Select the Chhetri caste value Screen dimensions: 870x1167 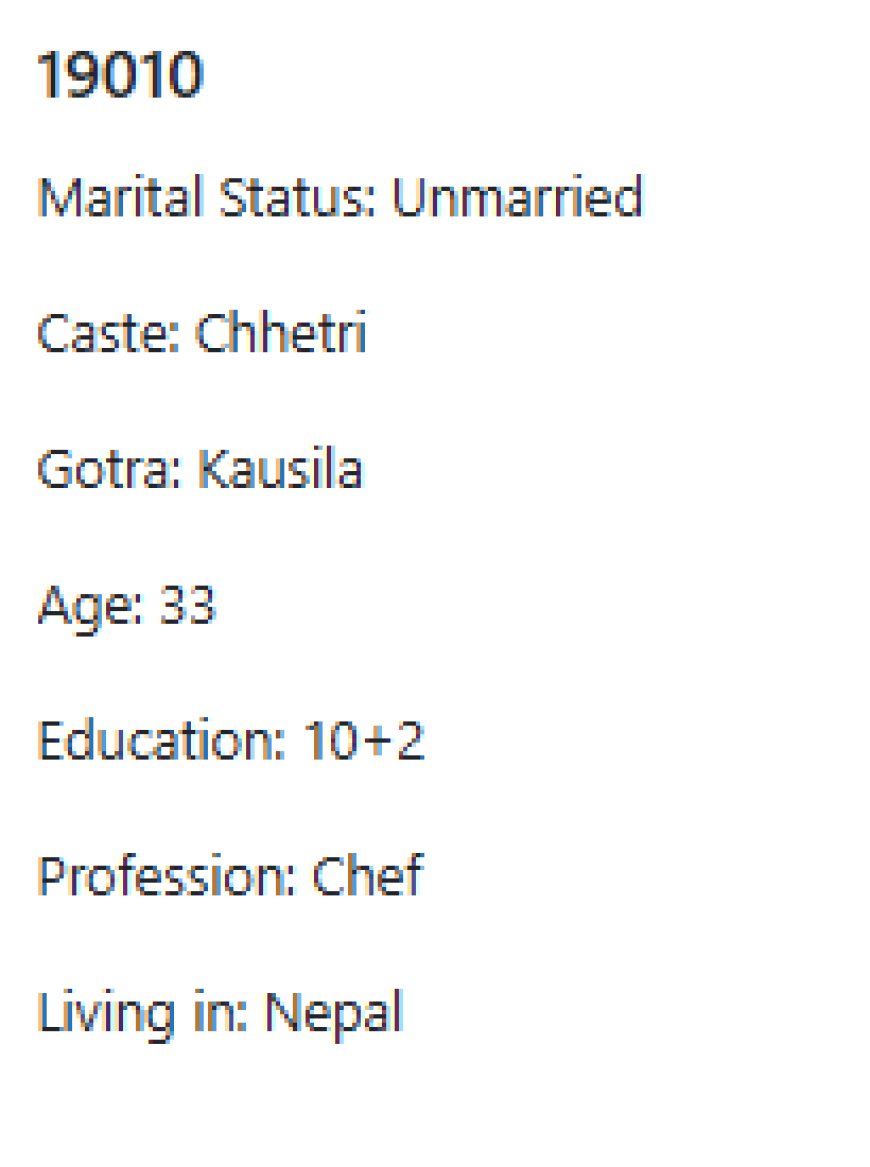[281, 333]
